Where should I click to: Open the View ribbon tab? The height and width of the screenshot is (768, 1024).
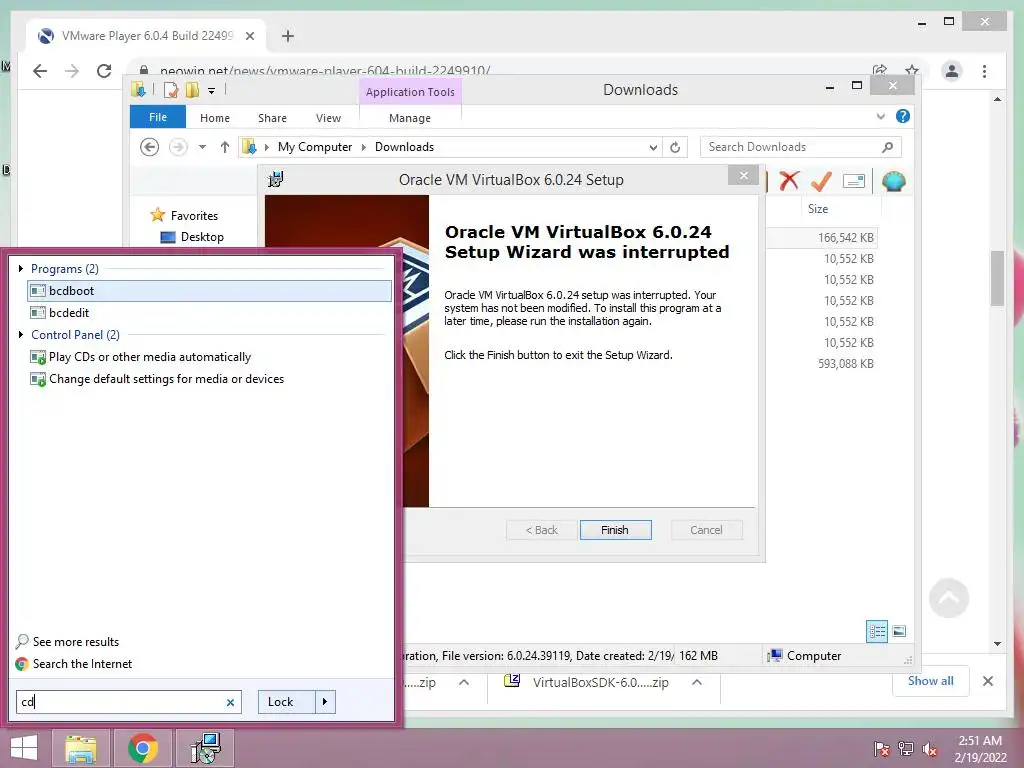[x=328, y=118]
